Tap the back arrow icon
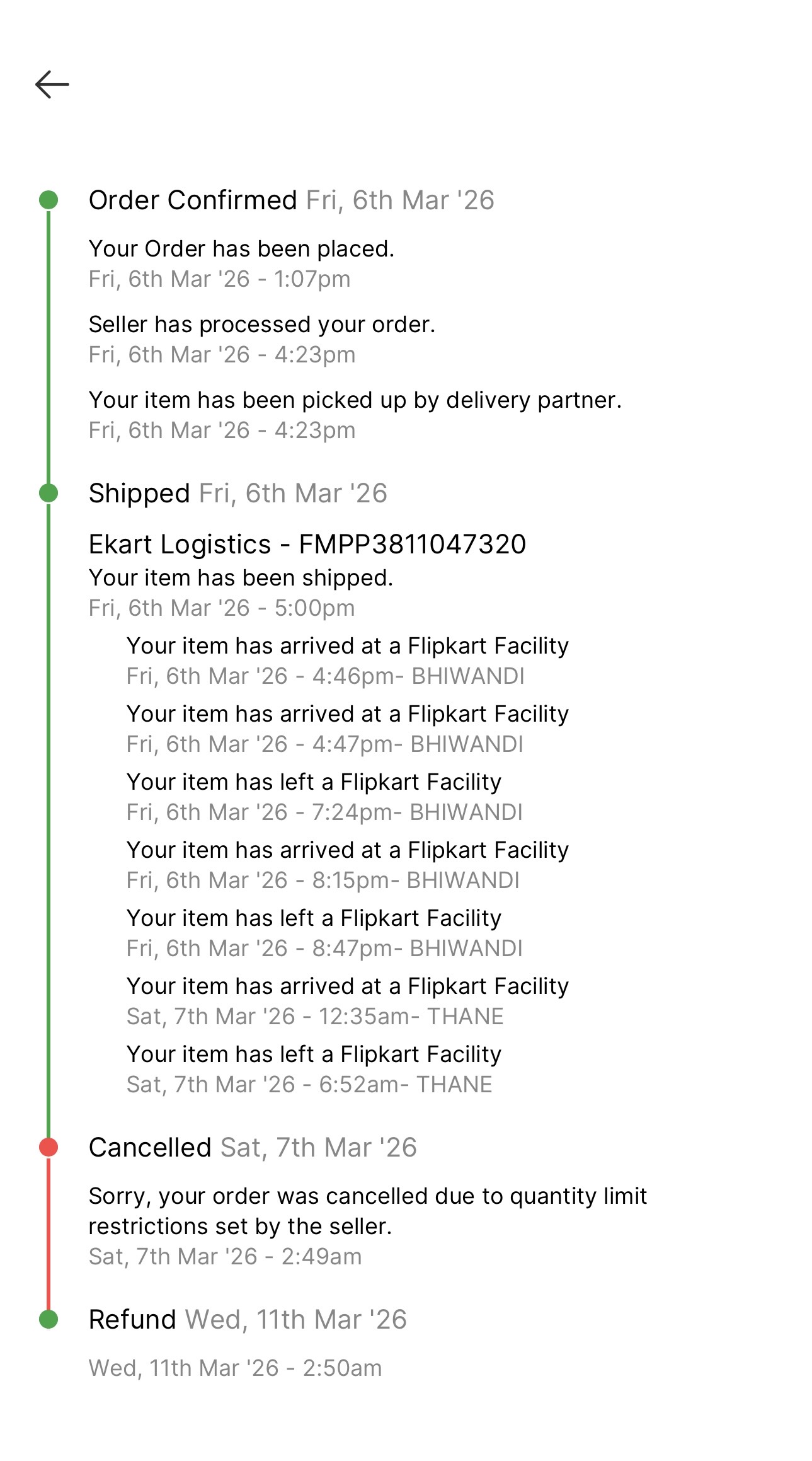Image resolution: width=812 pixels, height=1461 pixels. pos(52,84)
